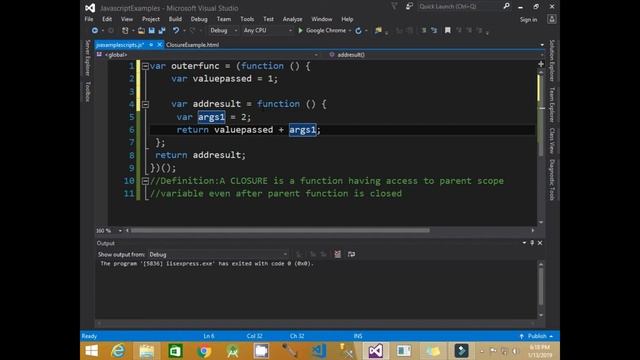Collapse the outerfunc function on line 1
The height and width of the screenshot is (360, 640).
pyautogui.click(x=145, y=66)
